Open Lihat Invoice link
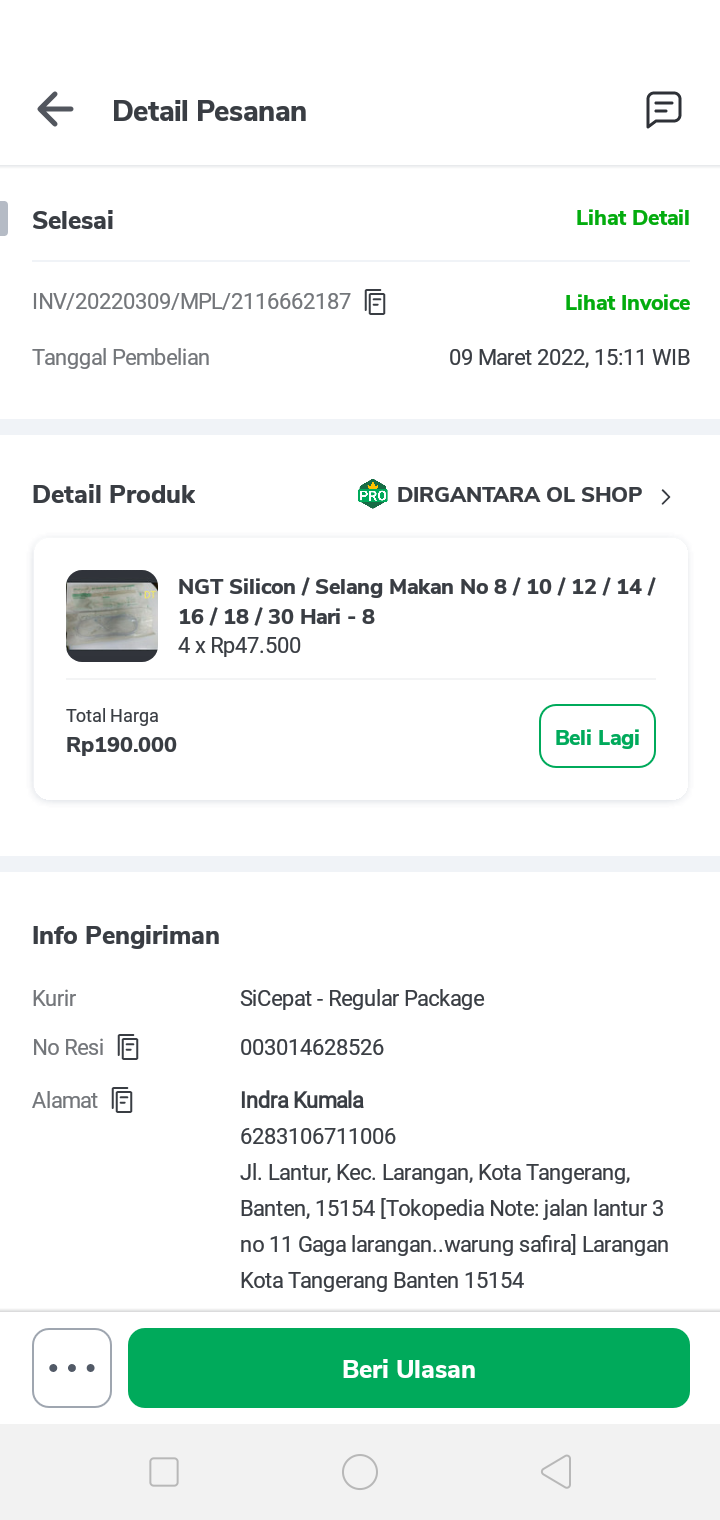 [x=627, y=303]
